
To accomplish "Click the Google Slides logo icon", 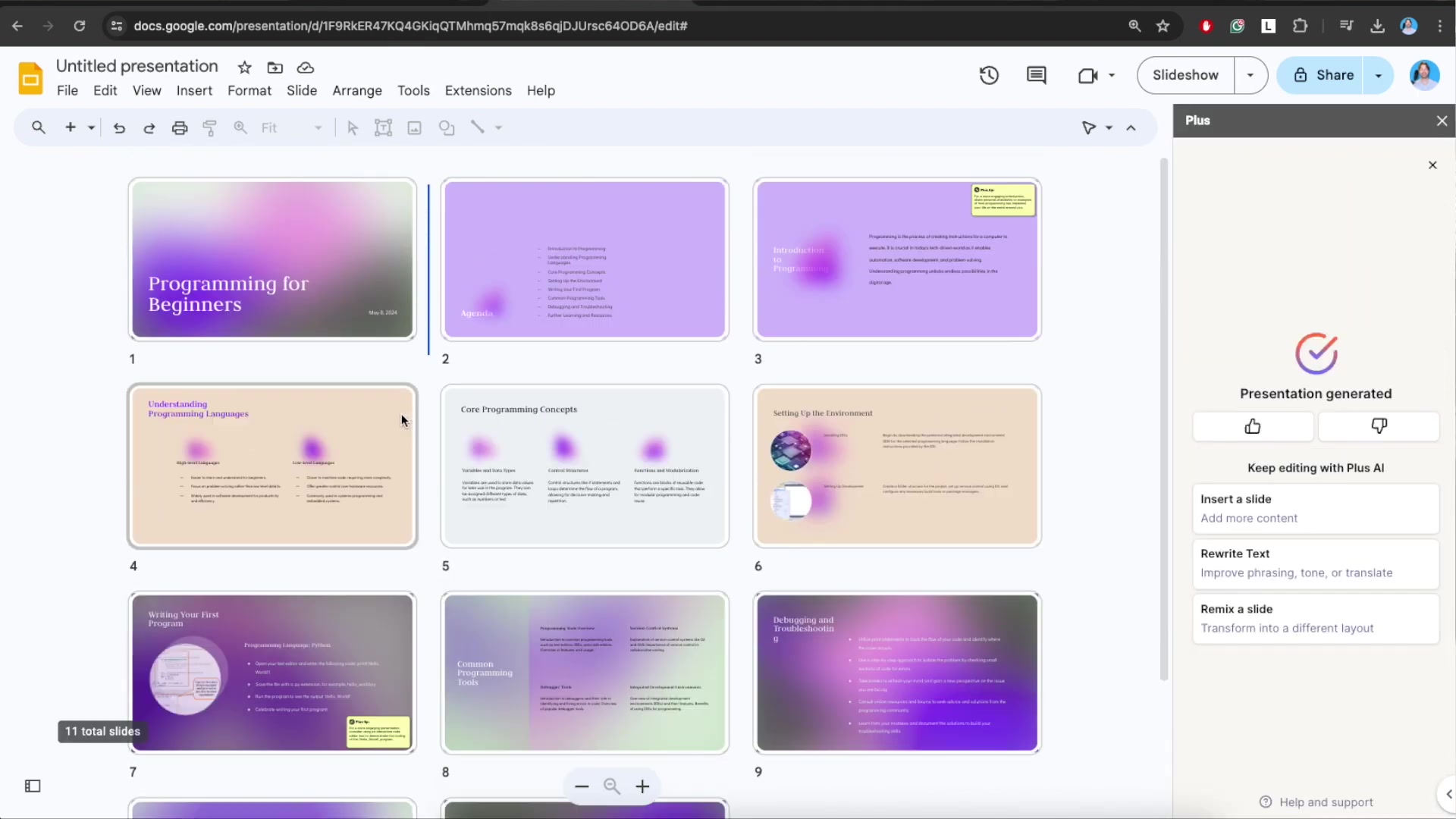I will pos(30,78).
